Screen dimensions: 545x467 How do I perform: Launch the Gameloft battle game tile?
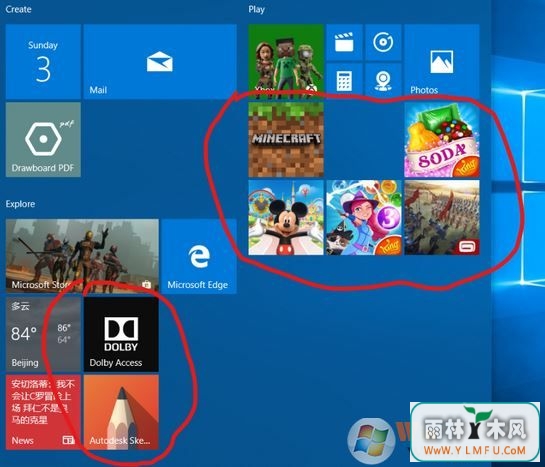[x=442, y=218]
